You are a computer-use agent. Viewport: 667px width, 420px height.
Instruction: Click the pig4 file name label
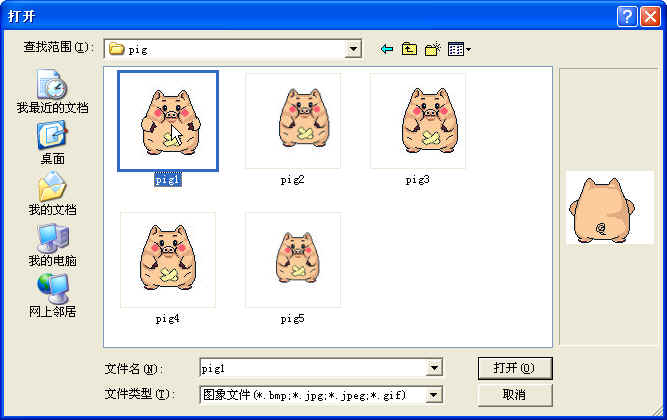[x=168, y=319]
